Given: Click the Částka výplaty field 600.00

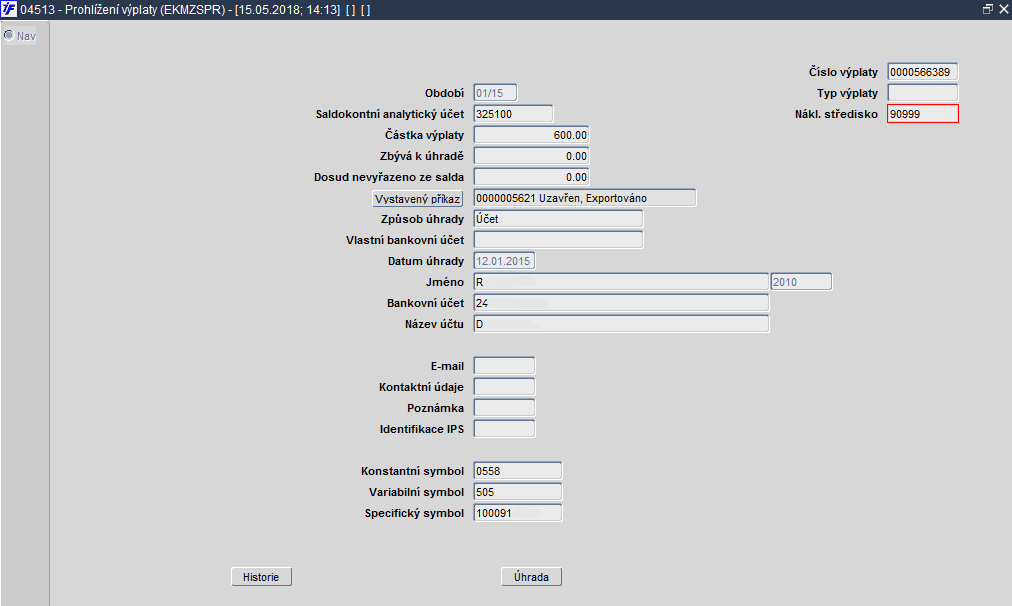Looking at the screenshot, I should click(x=531, y=135).
